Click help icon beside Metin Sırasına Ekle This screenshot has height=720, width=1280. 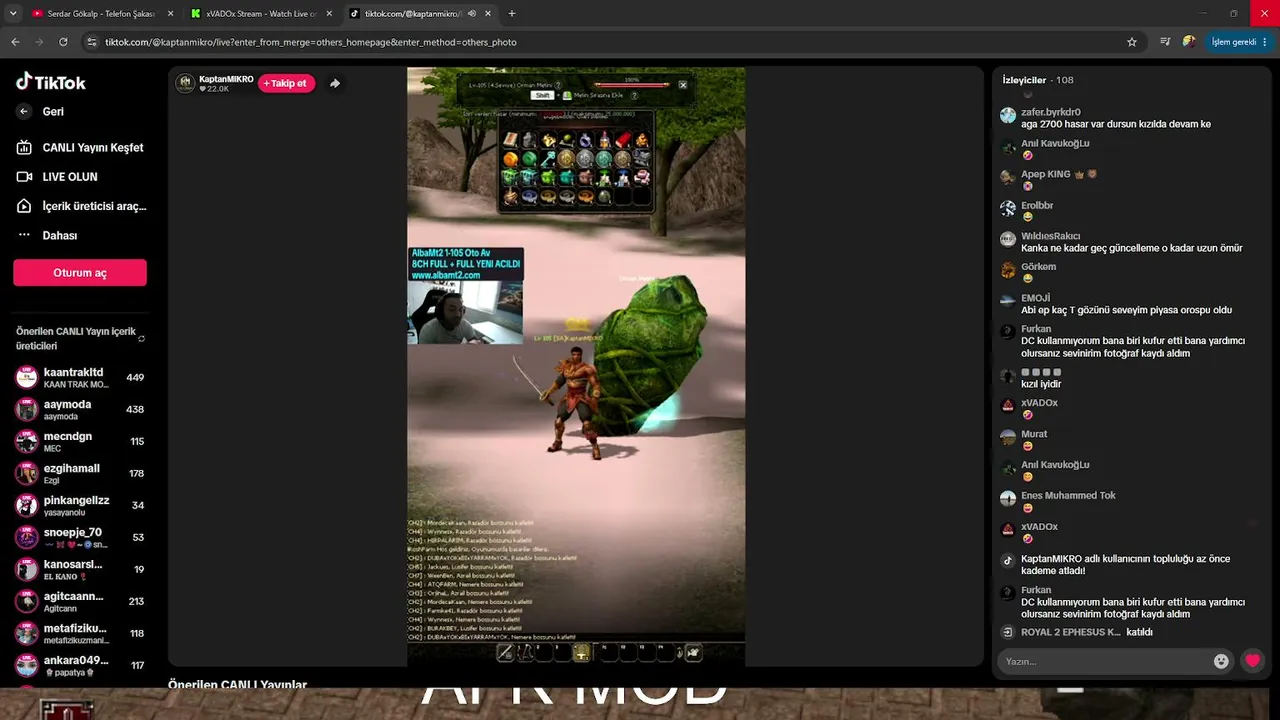pyautogui.click(x=634, y=96)
